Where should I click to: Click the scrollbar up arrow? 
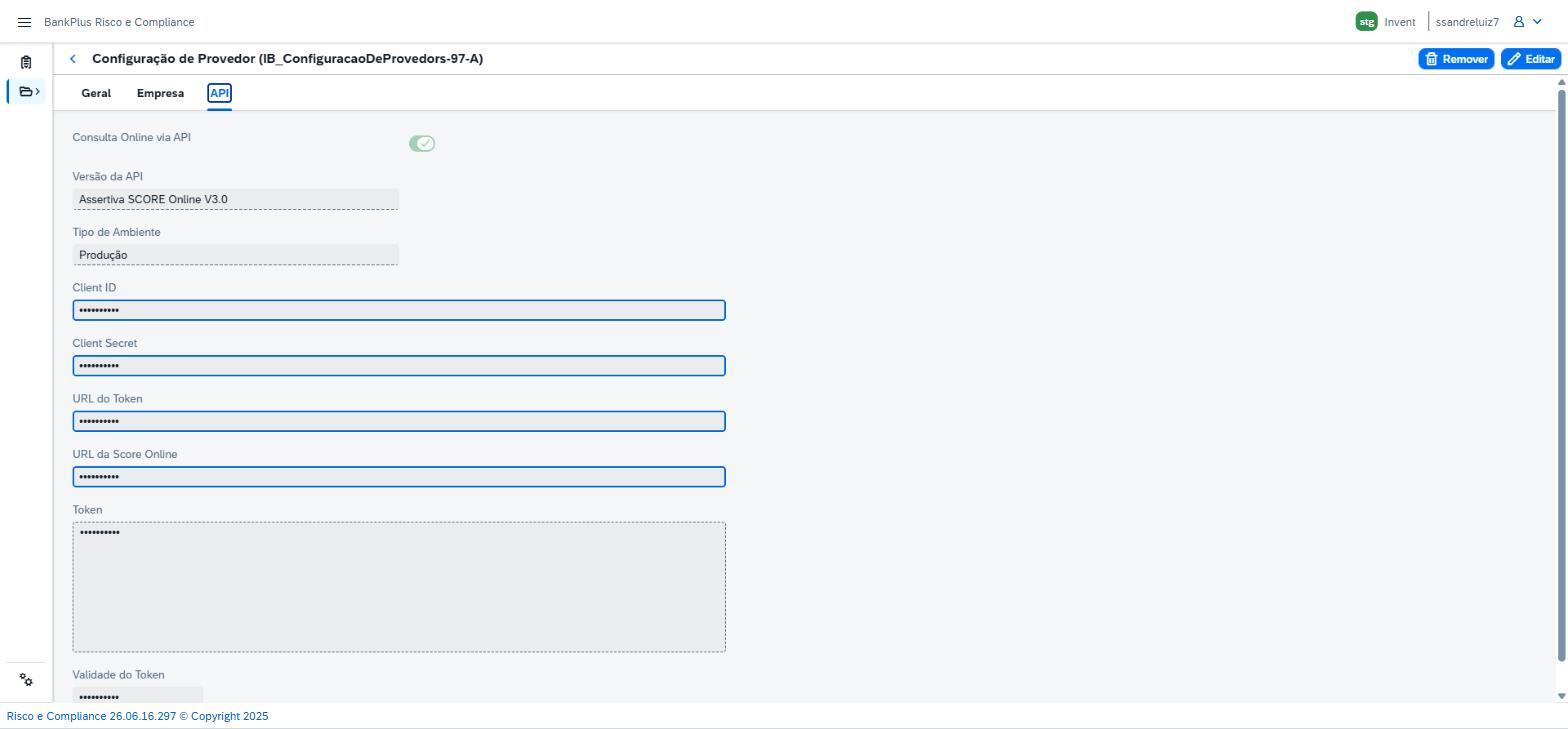pos(1562,82)
